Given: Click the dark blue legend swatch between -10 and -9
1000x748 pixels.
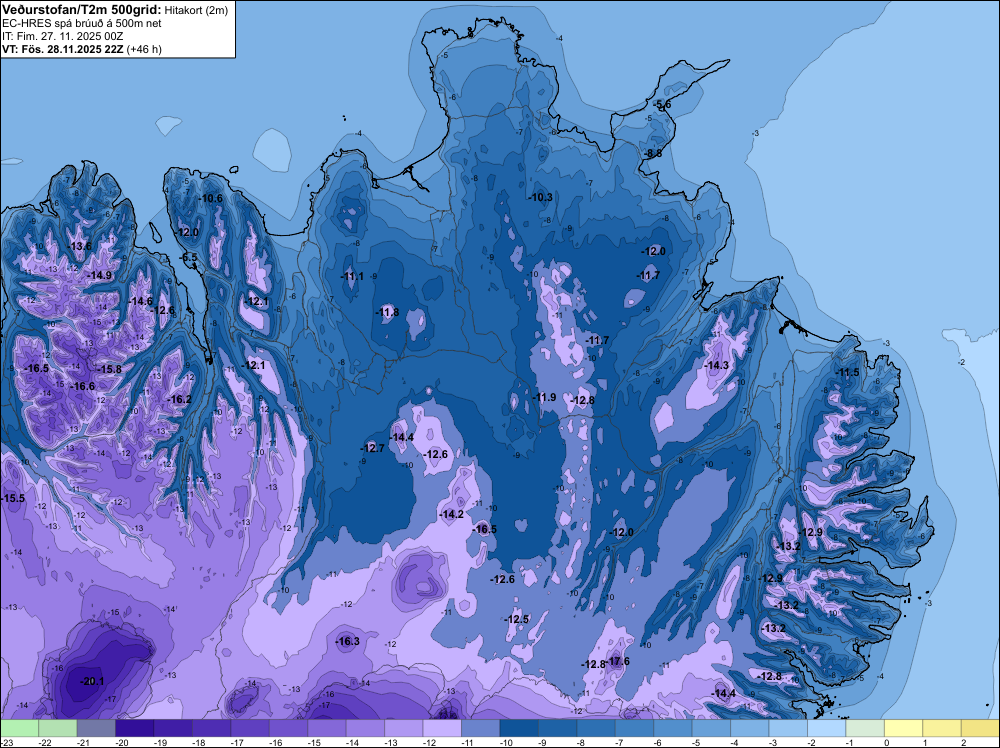Looking at the screenshot, I should (x=518, y=728).
